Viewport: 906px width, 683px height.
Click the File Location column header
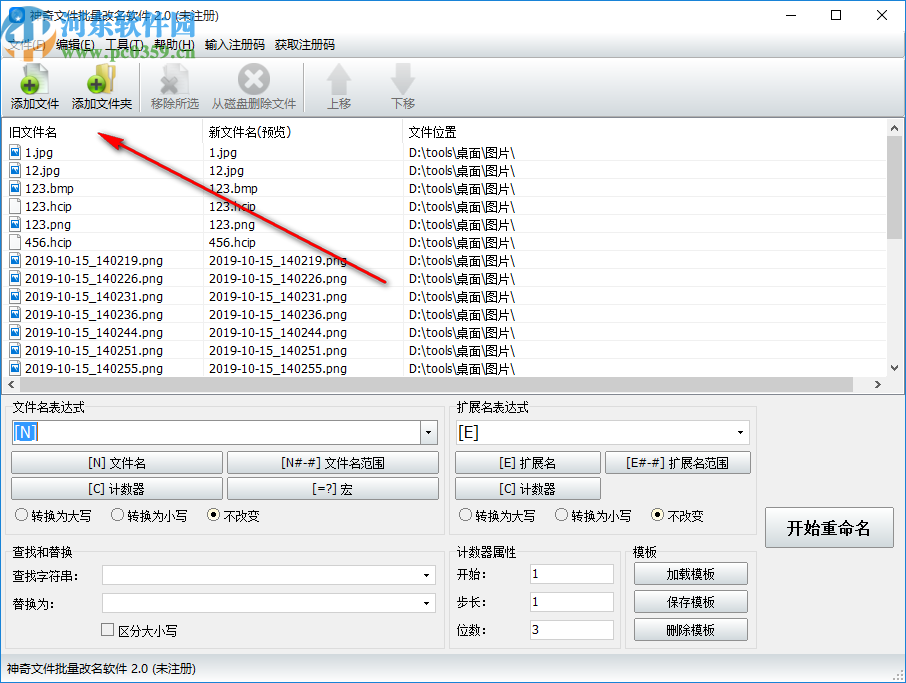644,132
